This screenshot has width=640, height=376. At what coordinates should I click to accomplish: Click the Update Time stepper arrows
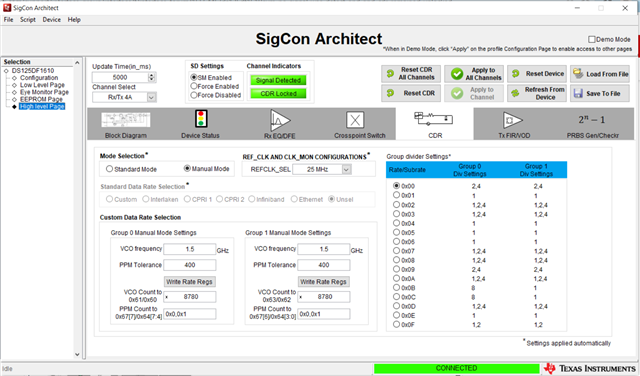point(152,77)
